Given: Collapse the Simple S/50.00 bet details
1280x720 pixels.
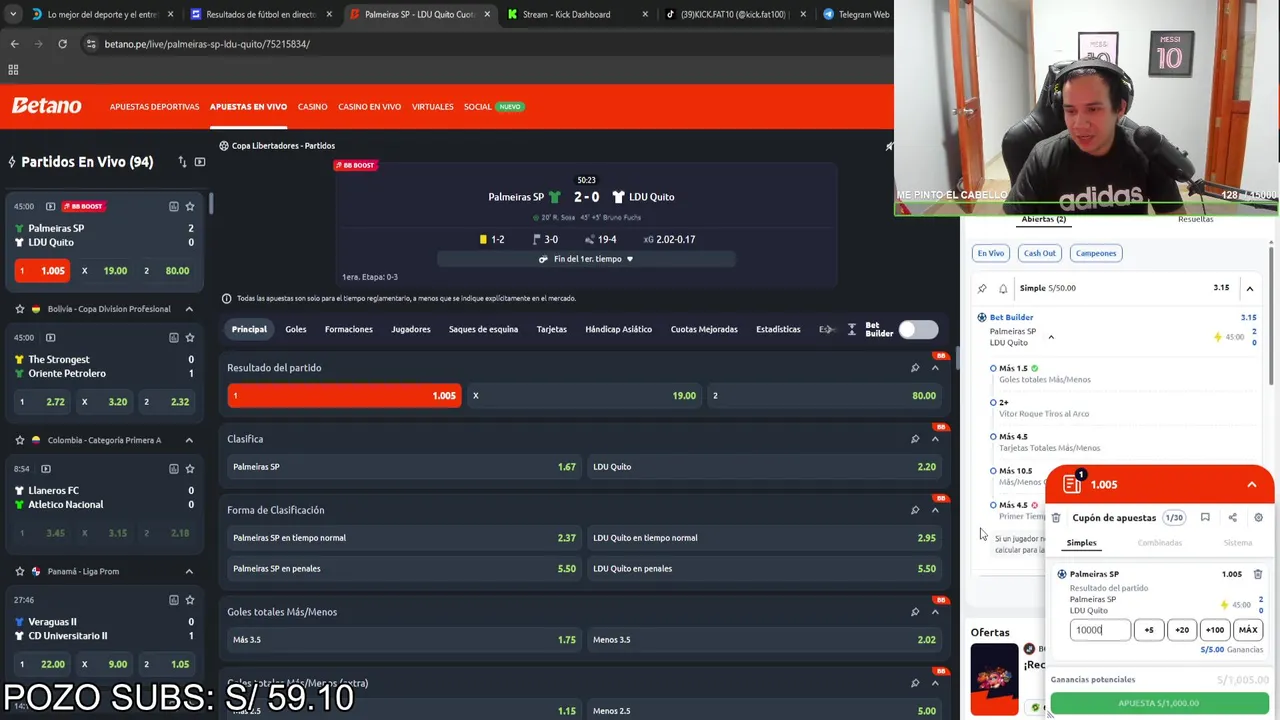Looking at the screenshot, I should (1249, 288).
